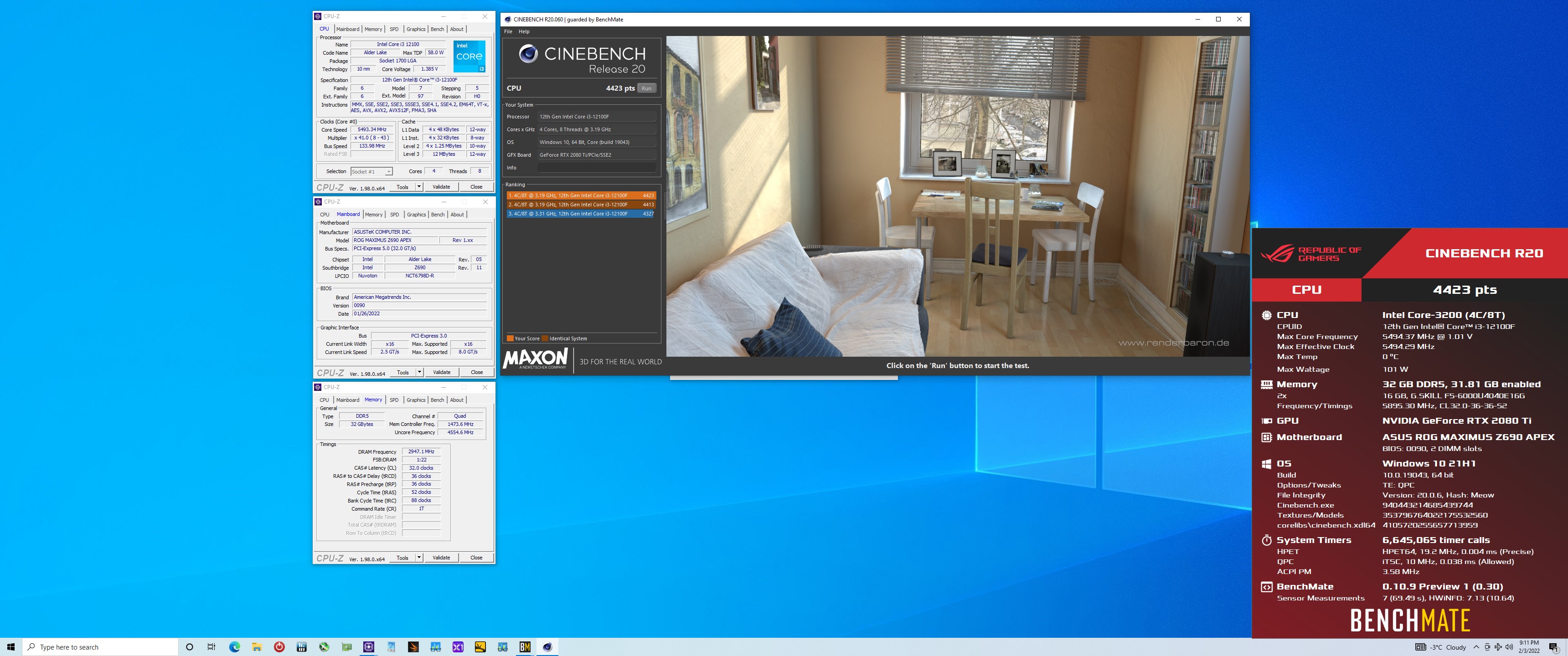This screenshot has width=1568, height=656.
Task: Select blue ranking row scoring 4327
Action: tap(581, 214)
